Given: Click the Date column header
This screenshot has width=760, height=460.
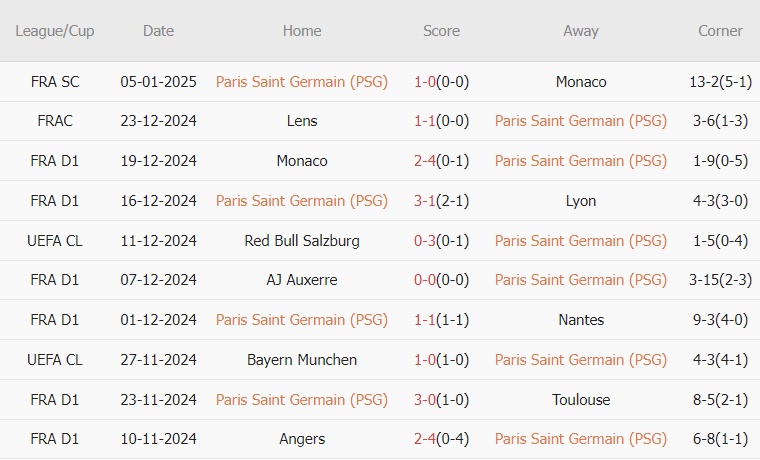Looking at the screenshot, I should pyautogui.click(x=158, y=31).
